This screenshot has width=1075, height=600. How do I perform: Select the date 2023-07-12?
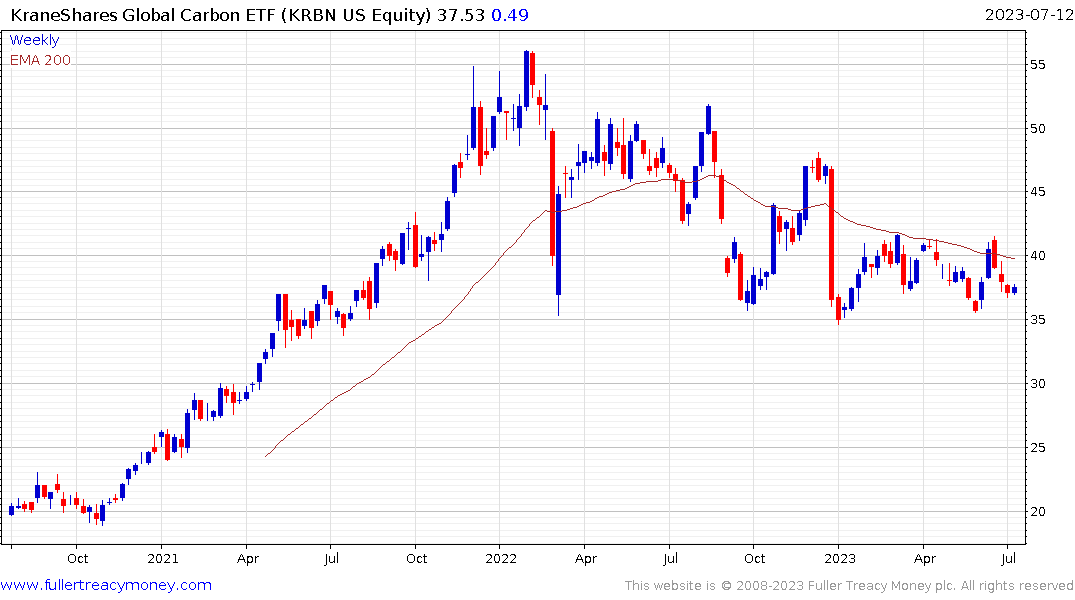click(x=1028, y=14)
